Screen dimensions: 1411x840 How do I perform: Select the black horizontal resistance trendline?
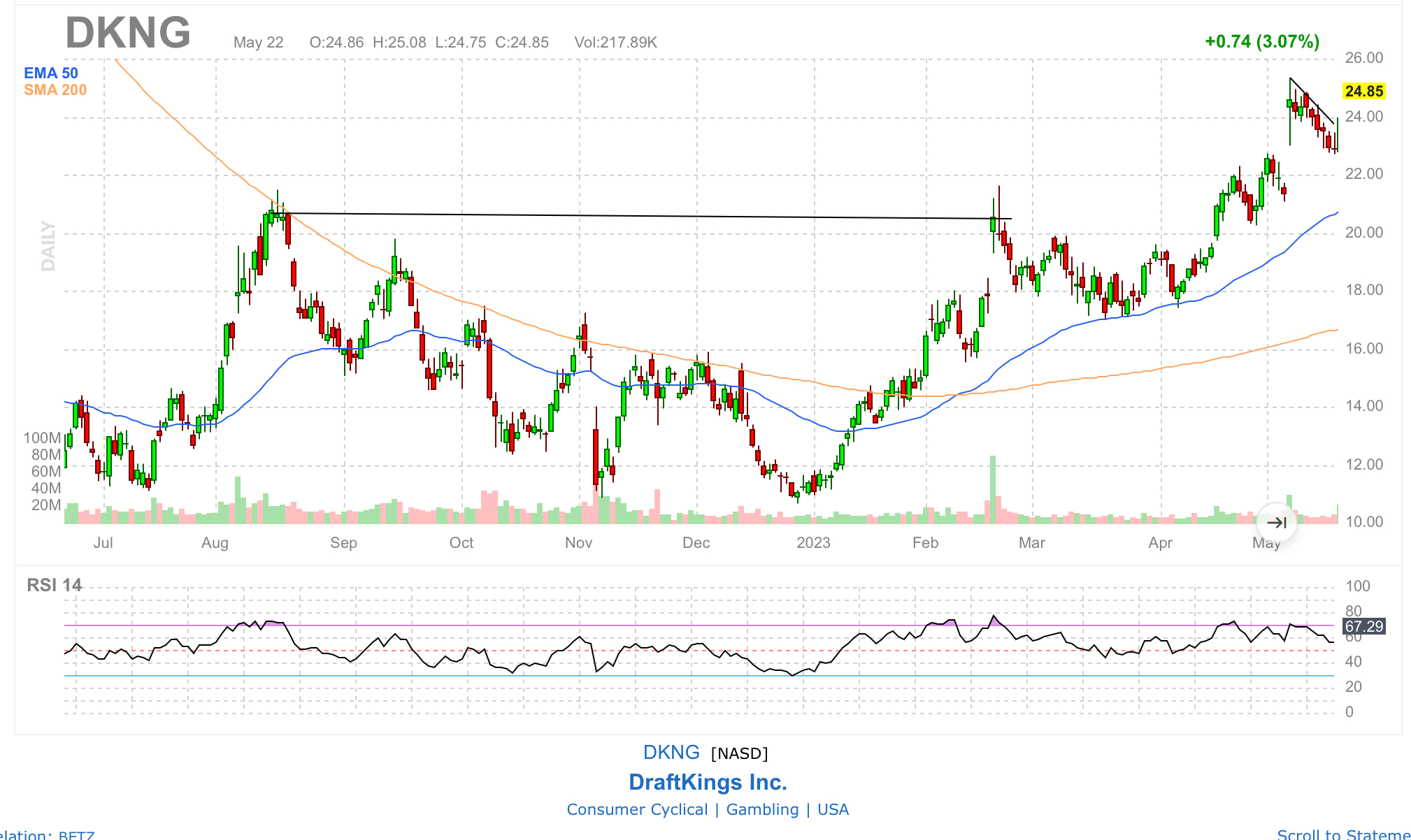629,215
